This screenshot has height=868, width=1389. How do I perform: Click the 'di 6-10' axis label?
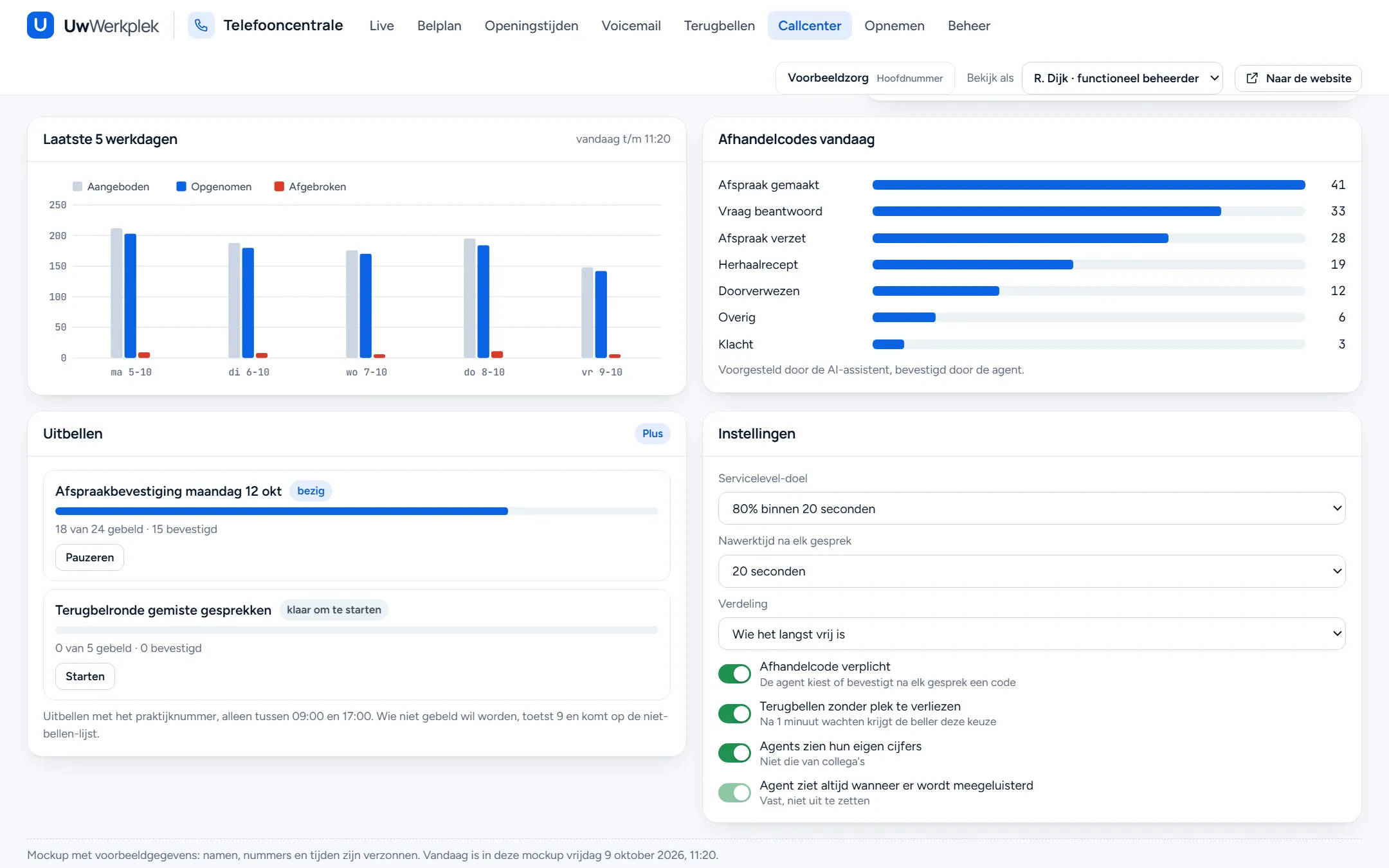[249, 372]
